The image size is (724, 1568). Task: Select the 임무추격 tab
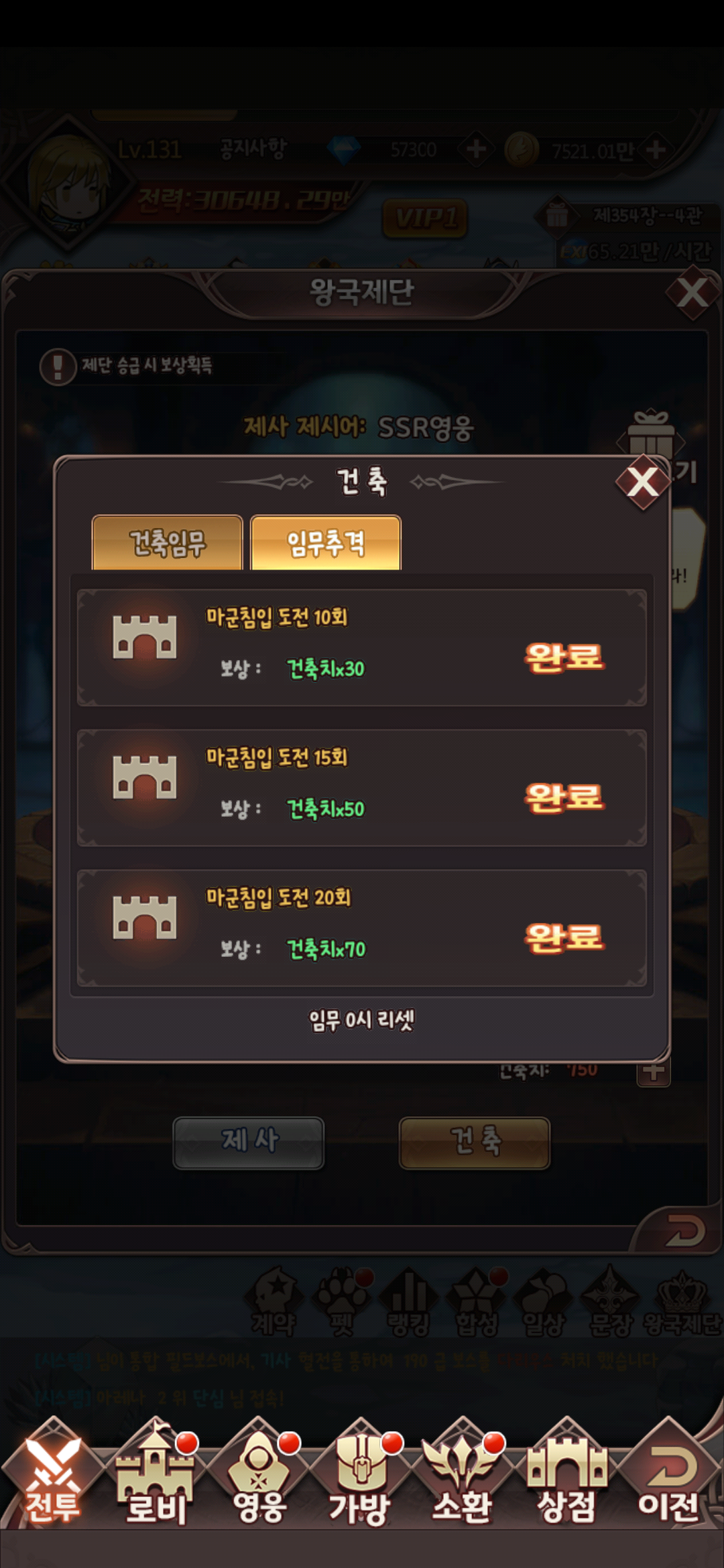tap(326, 543)
